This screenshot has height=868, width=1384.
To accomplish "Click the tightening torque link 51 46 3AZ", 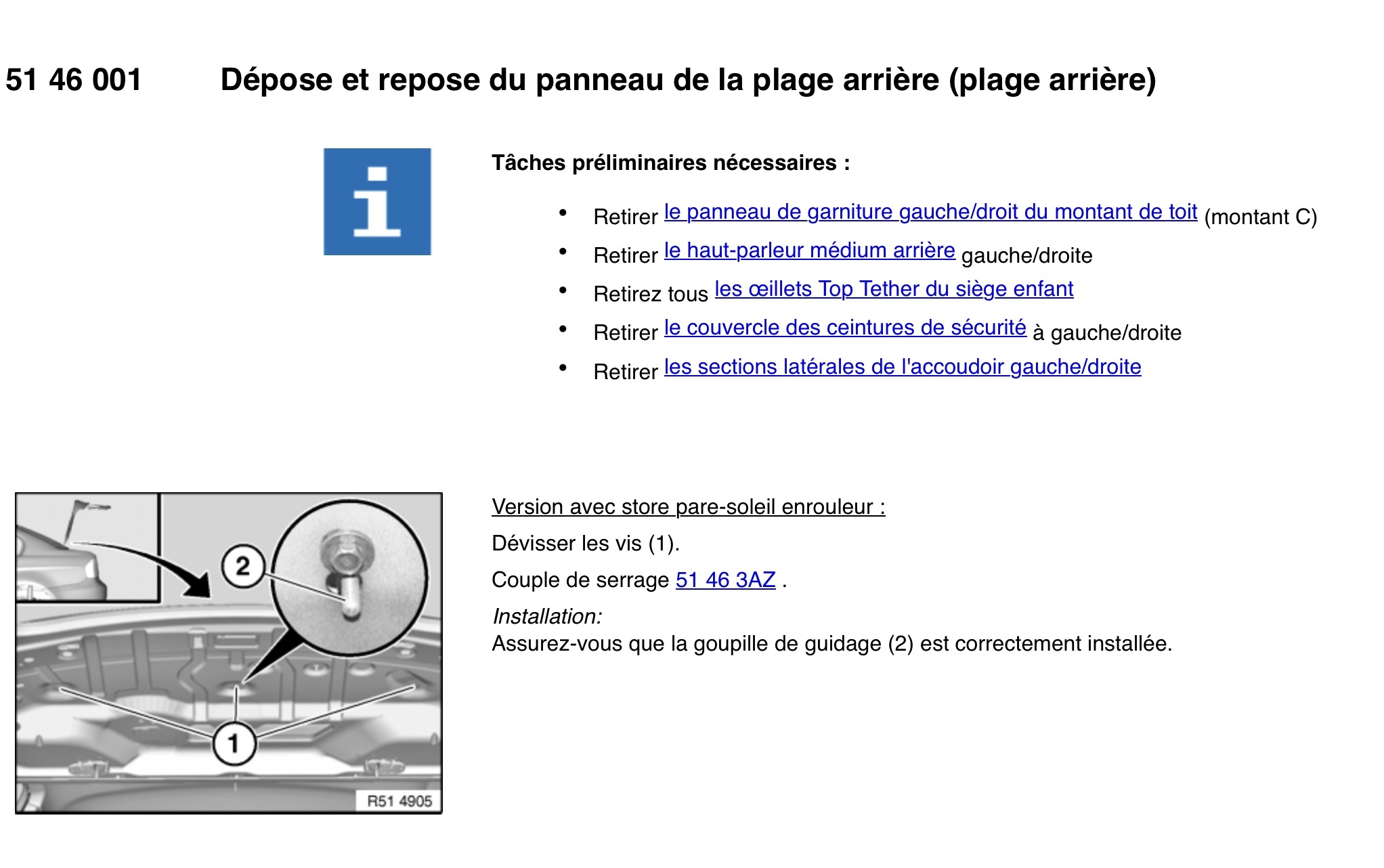I will 725,580.
